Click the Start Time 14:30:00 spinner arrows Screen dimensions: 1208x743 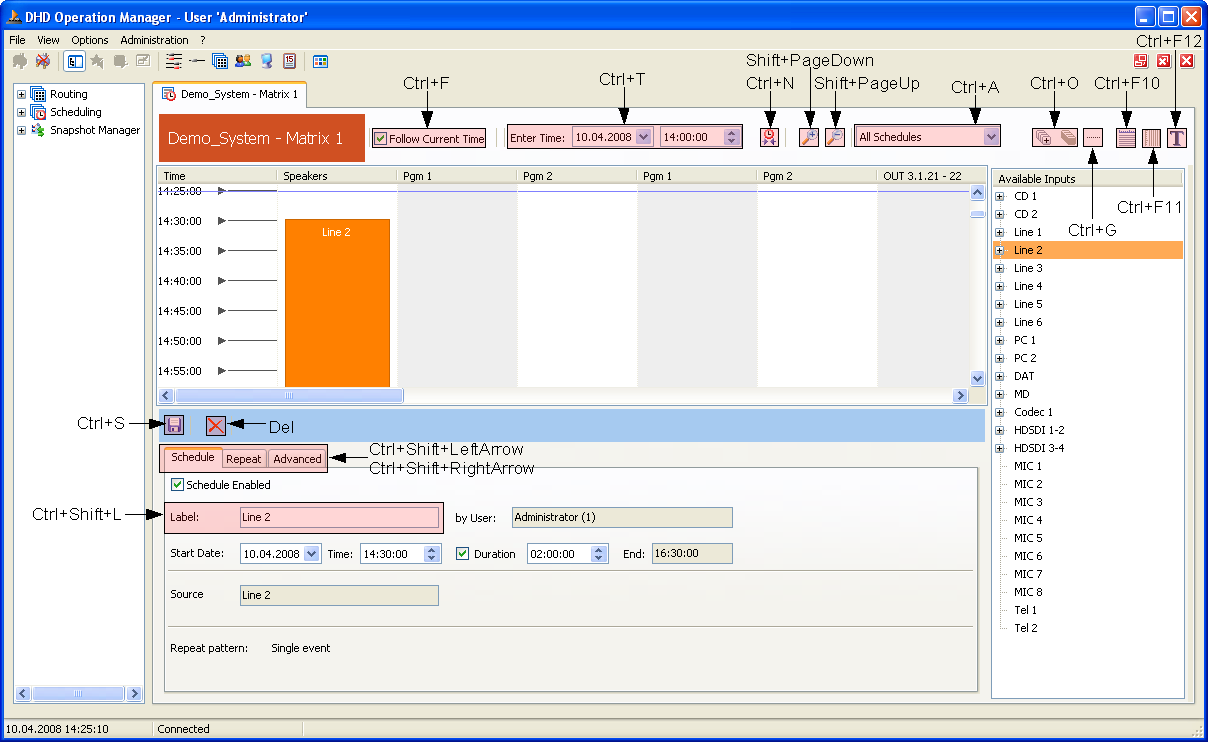432,554
